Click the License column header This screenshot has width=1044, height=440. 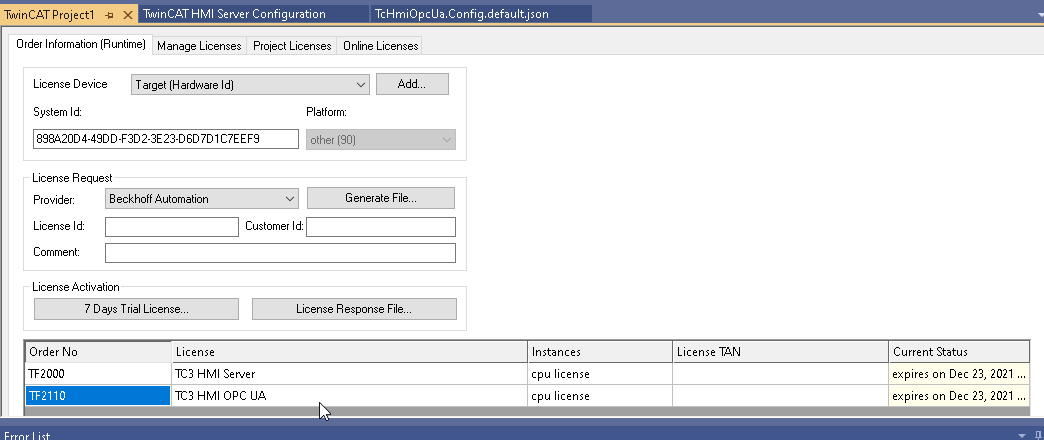[x=350, y=351]
